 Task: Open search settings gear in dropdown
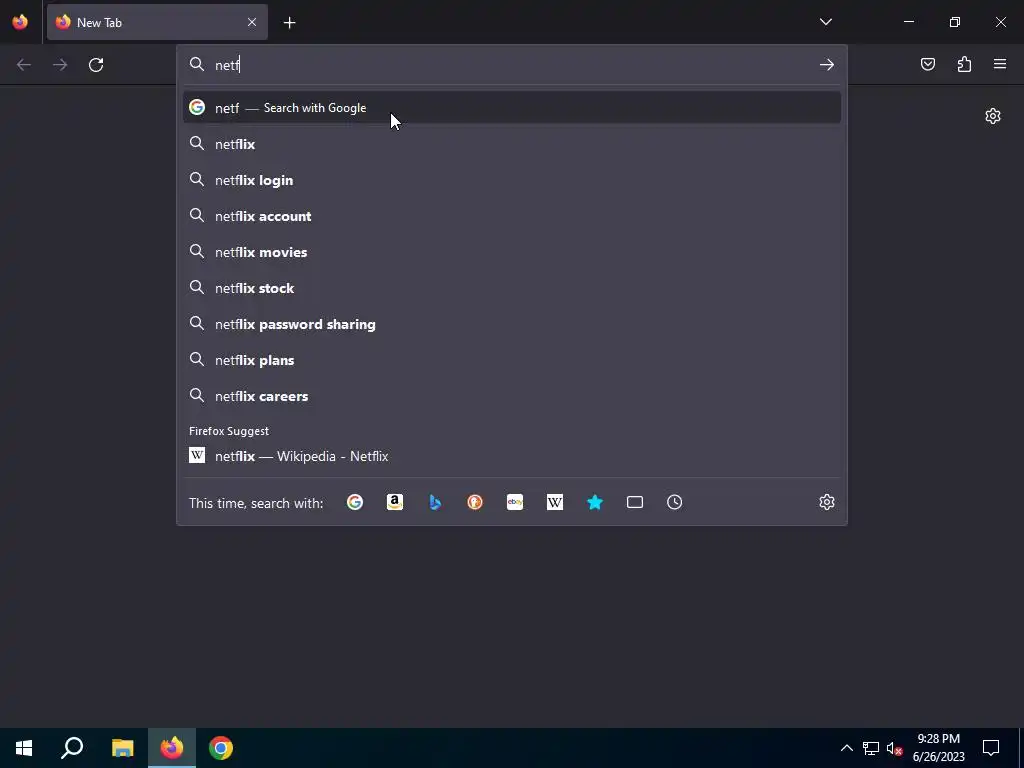pos(827,502)
